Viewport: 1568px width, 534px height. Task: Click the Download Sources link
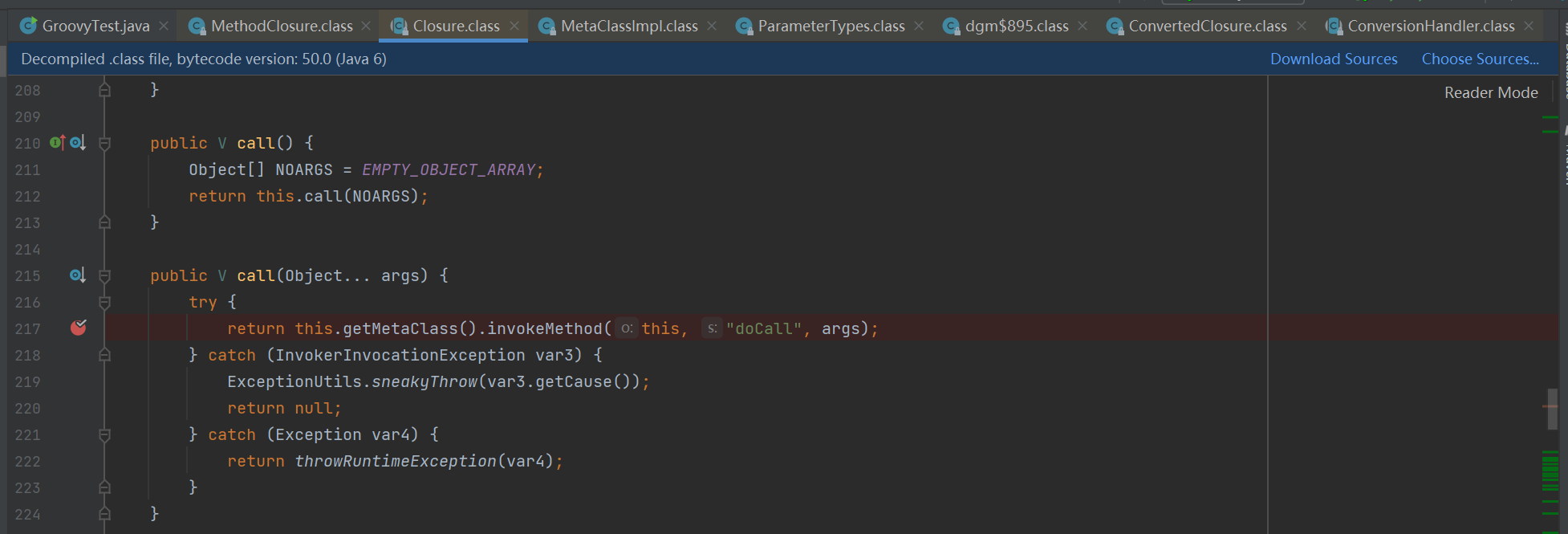pyautogui.click(x=1334, y=59)
